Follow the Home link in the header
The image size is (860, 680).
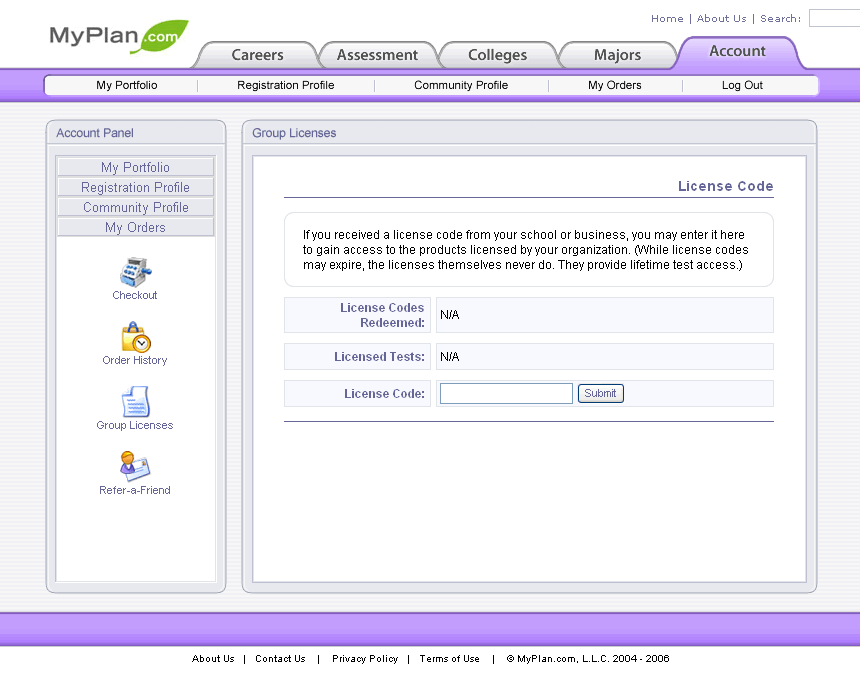(667, 19)
